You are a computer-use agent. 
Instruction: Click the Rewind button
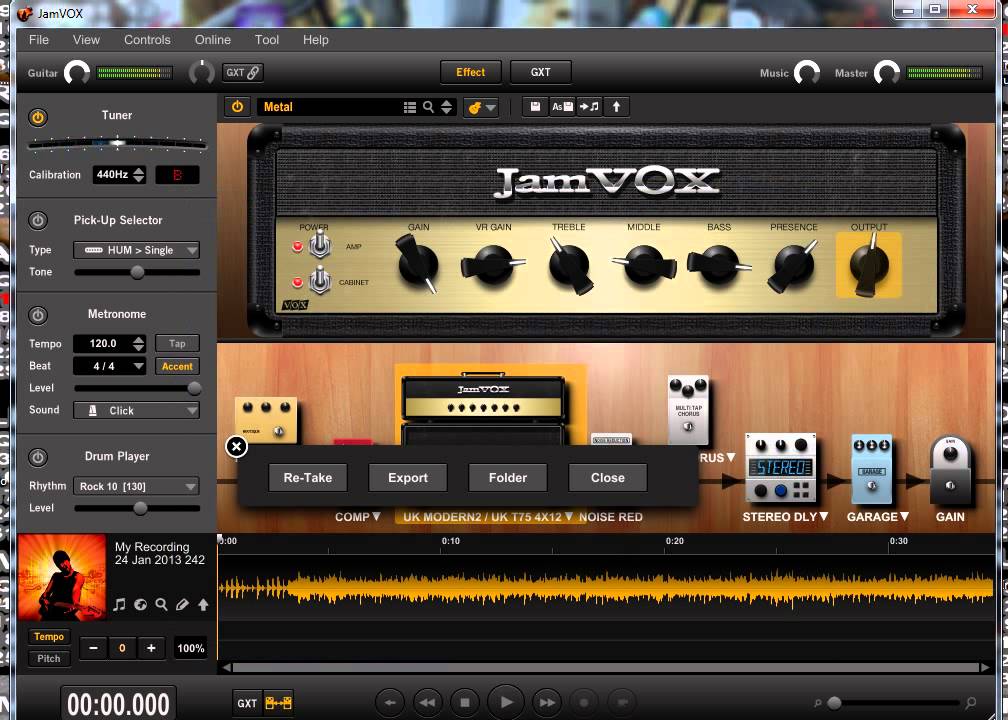click(428, 703)
